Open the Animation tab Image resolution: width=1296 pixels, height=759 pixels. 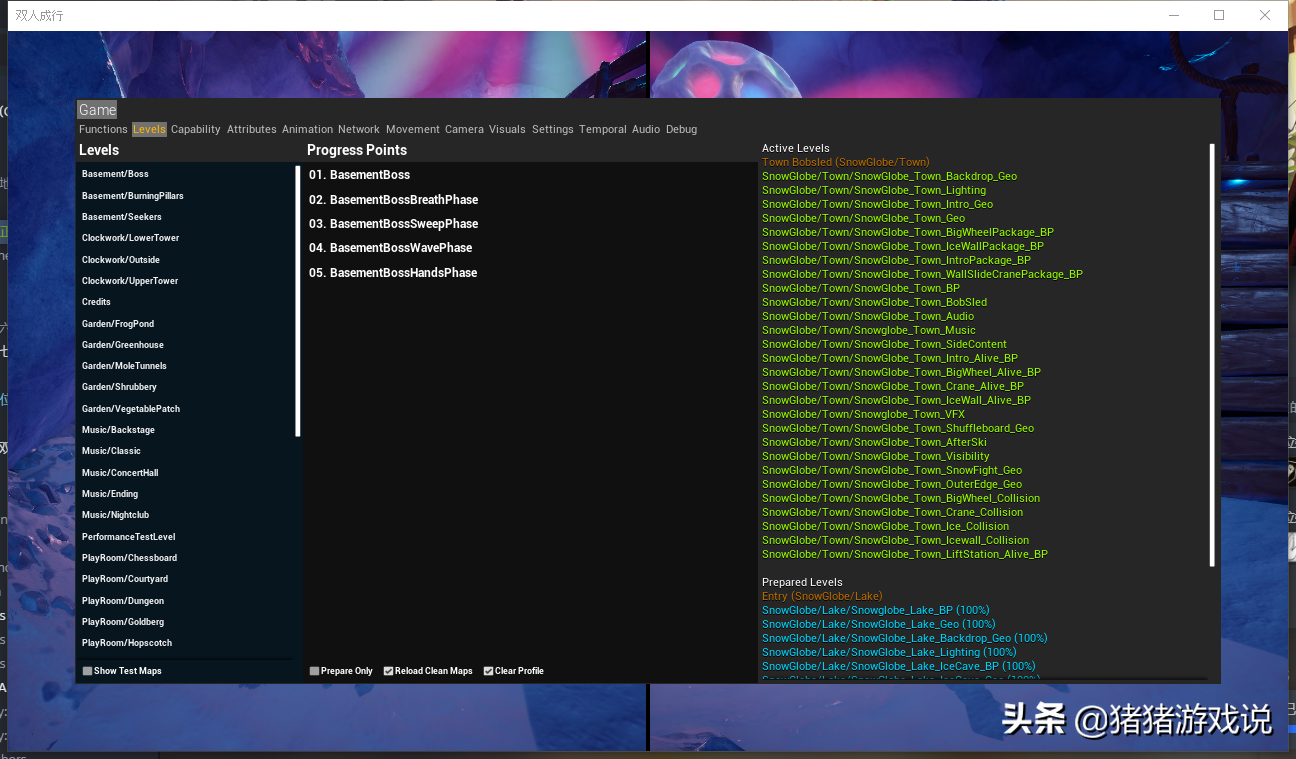(x=307, y=129)
